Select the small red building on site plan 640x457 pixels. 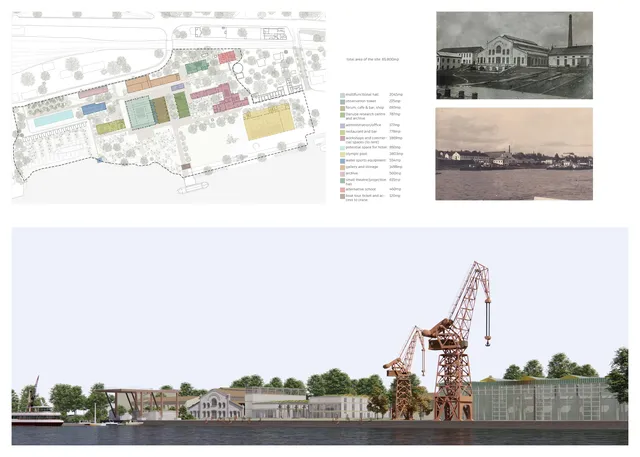227,58
